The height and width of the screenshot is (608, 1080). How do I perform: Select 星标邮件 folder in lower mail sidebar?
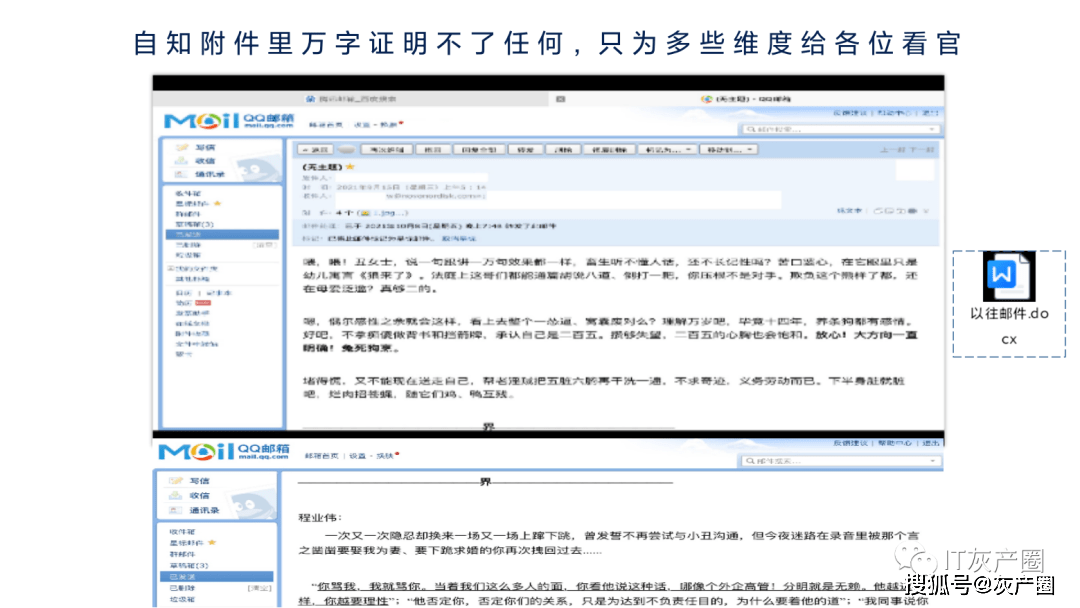click(186, 543)
